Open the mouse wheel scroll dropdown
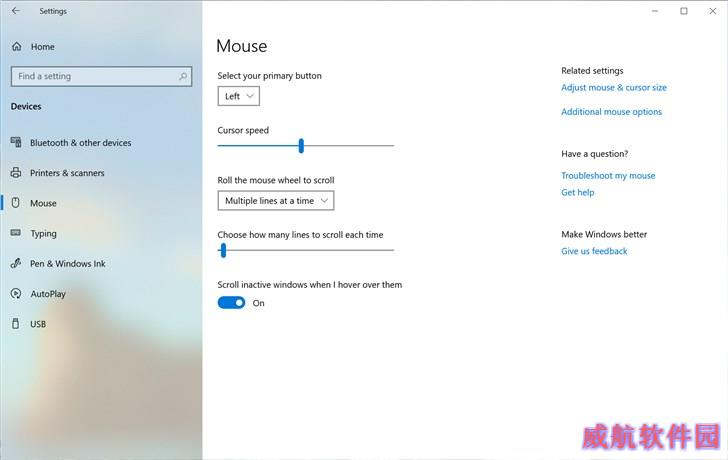728x460 pixels. (x=276, y=201)
